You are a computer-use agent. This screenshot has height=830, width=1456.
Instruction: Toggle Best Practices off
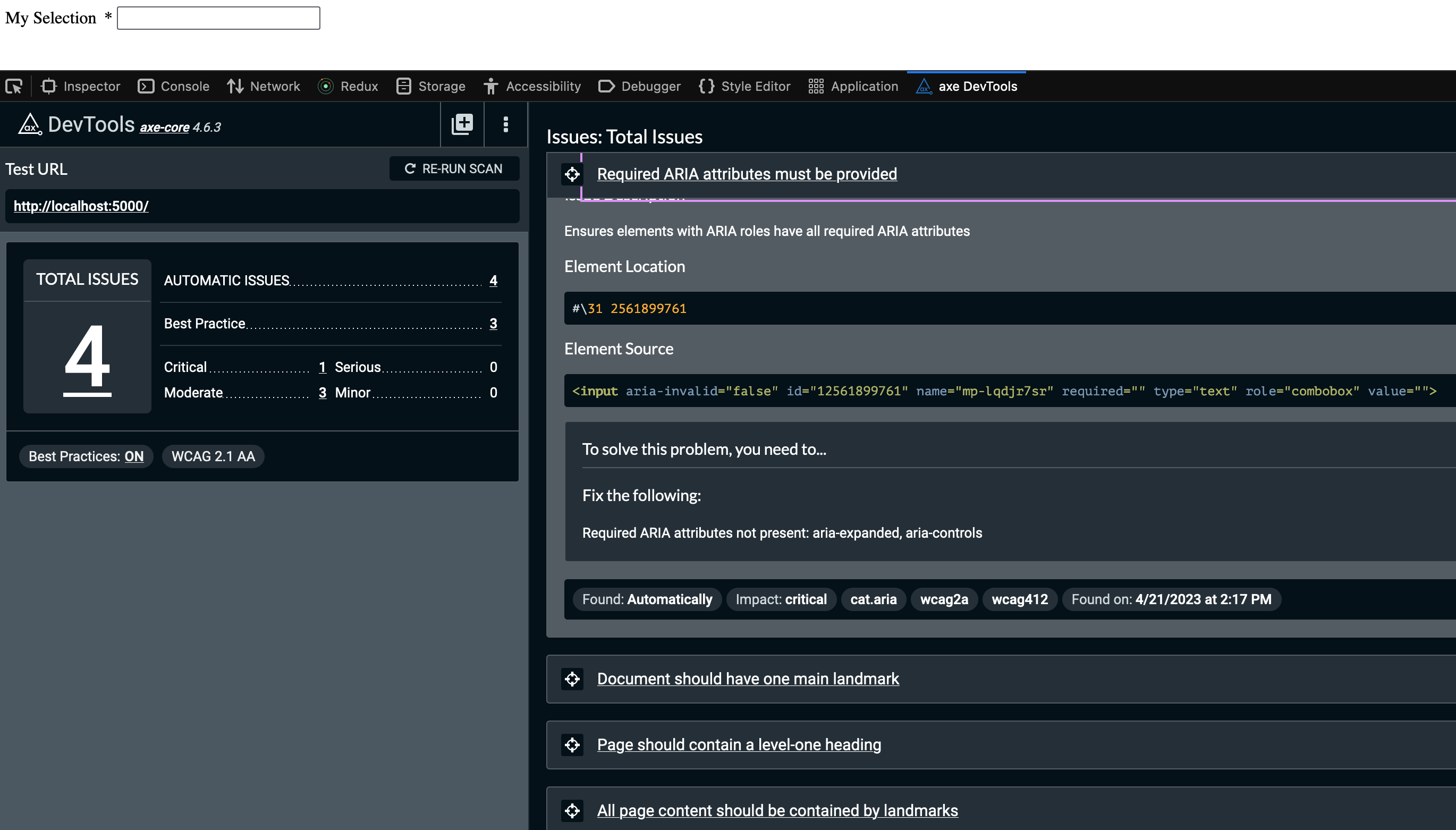point(134,456)
